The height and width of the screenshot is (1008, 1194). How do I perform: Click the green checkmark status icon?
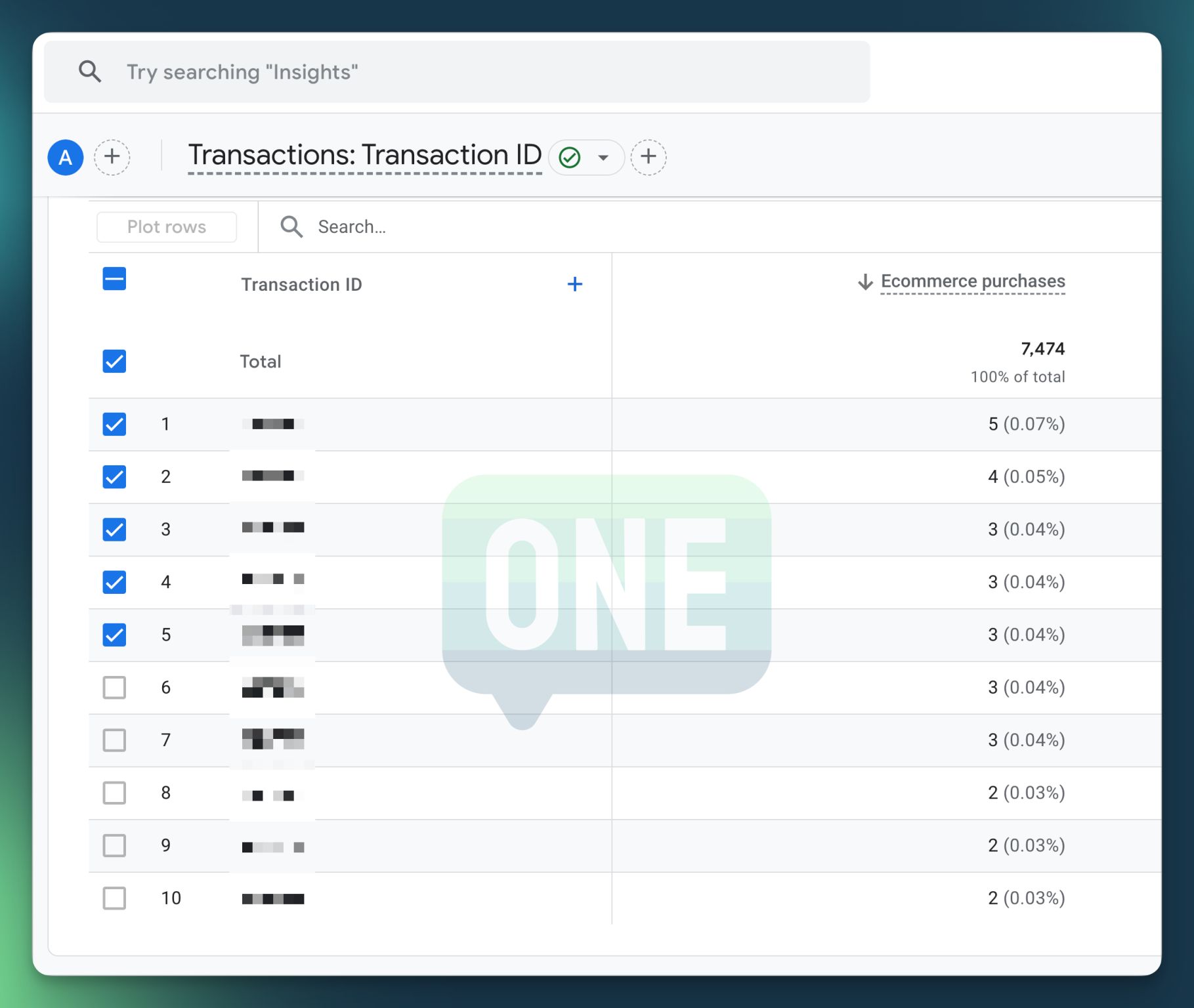[569, 157]
